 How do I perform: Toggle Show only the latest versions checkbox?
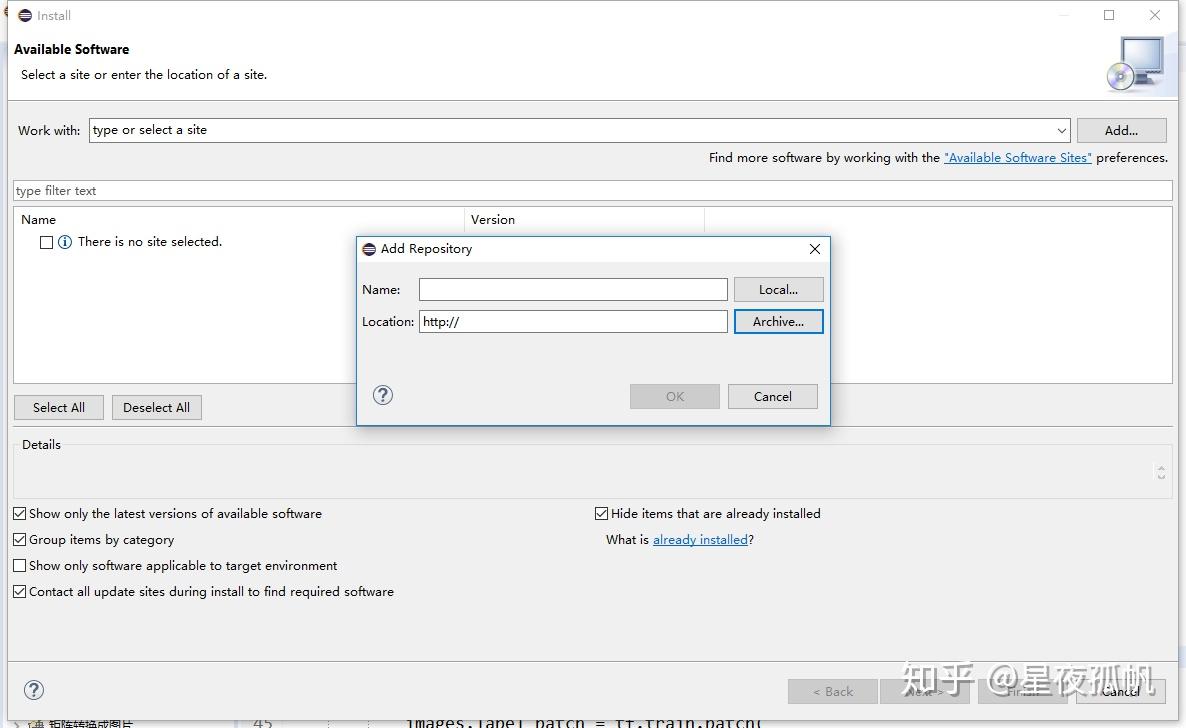(x=20, y=514)
